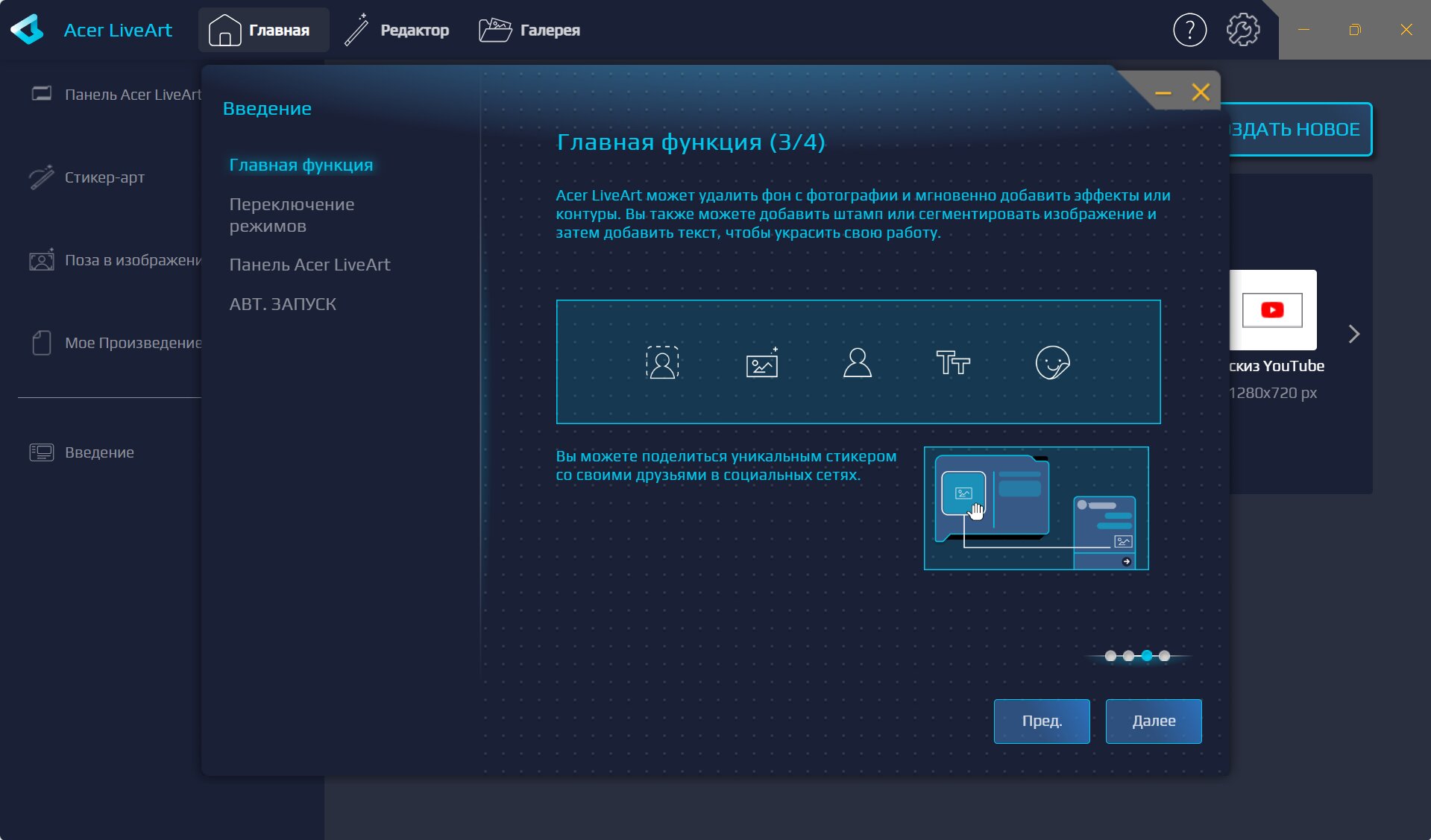
Task: Open settings via the gear icon
Action: [x=1242, y=31]
